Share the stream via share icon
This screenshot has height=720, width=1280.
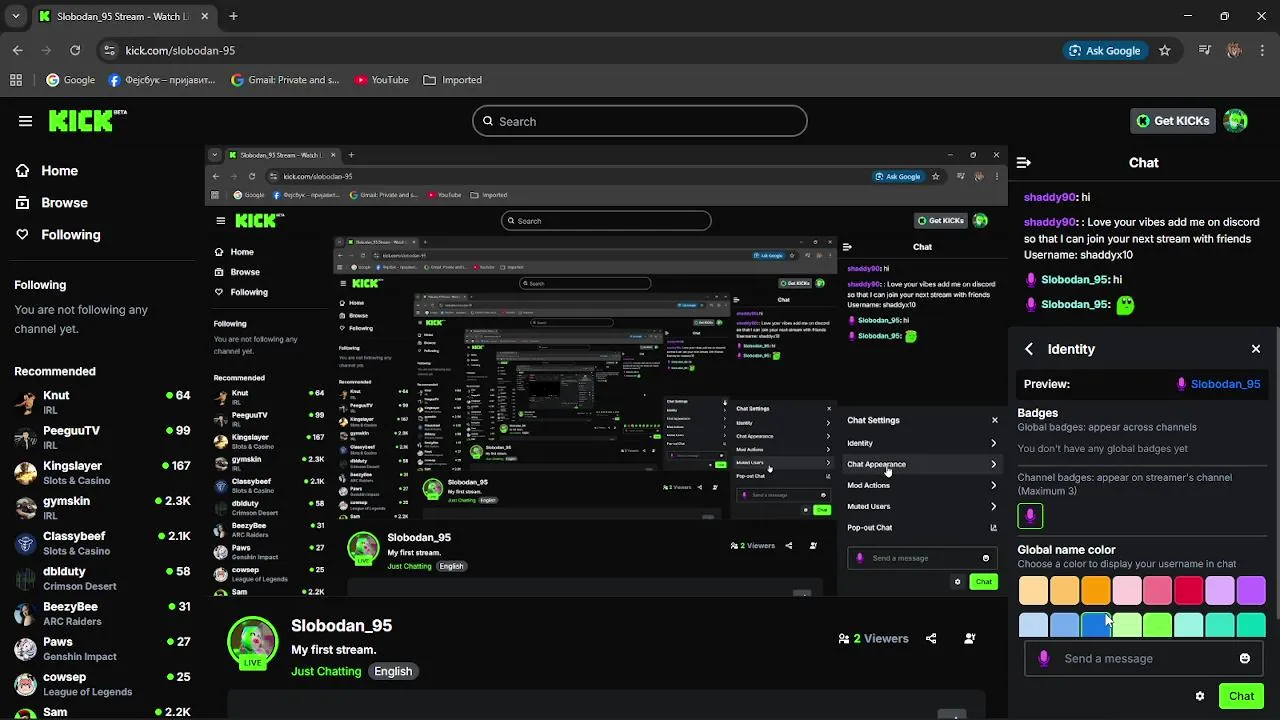(x=931, y=639)
